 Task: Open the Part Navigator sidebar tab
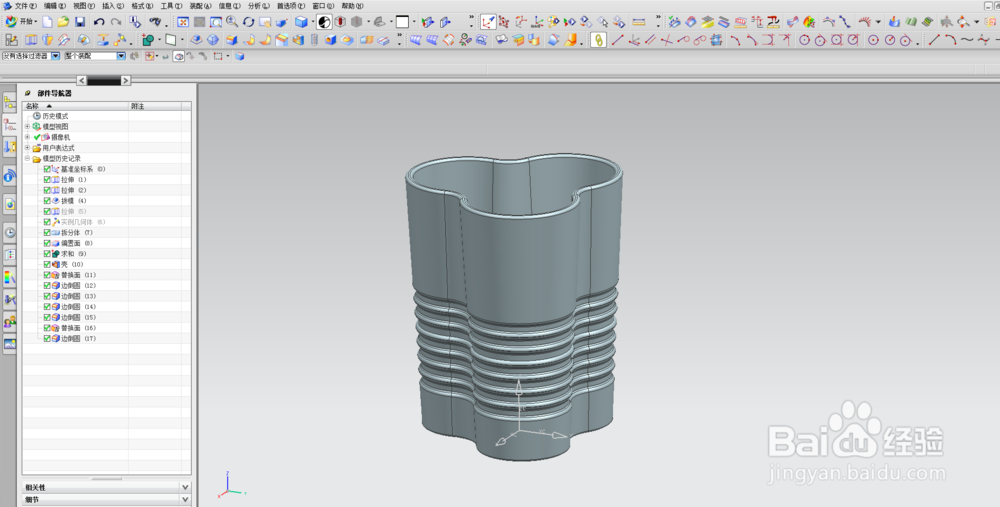click(9, 124)
